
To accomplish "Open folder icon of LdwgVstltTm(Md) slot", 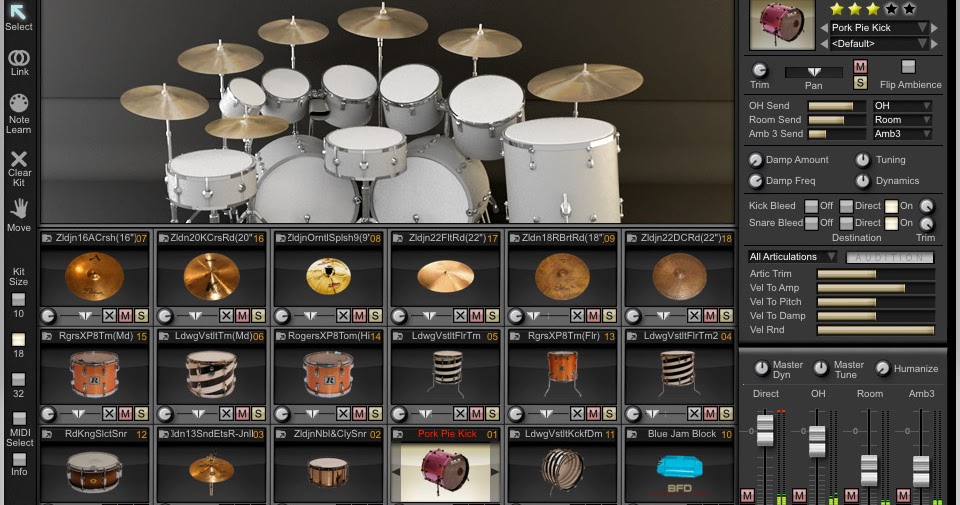I will click(x=164, y=336).
